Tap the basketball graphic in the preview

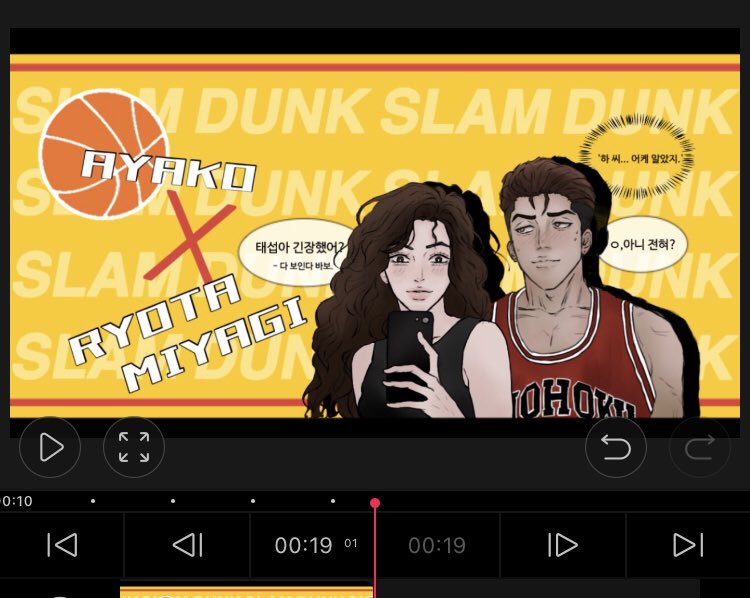coord(104,153)
